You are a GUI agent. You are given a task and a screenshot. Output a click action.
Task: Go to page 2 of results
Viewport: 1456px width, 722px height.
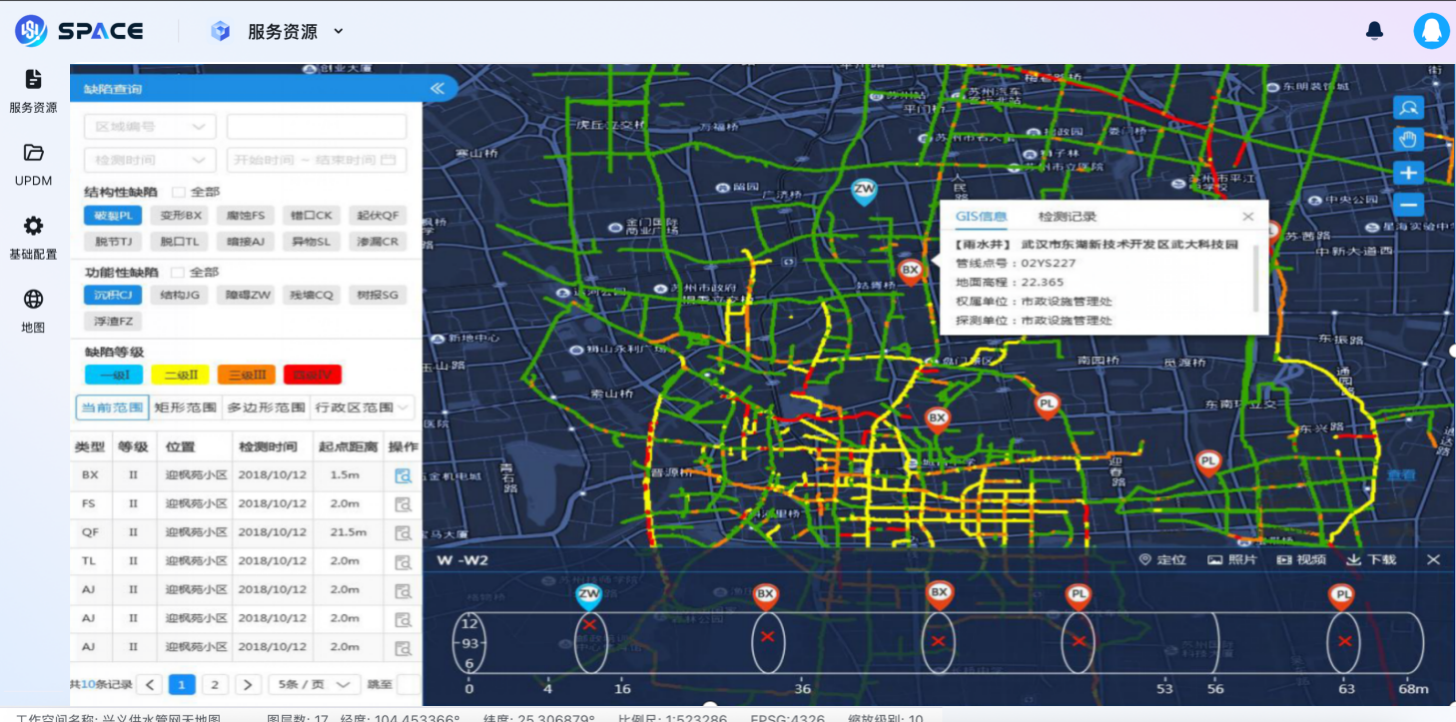coord(215,685)
